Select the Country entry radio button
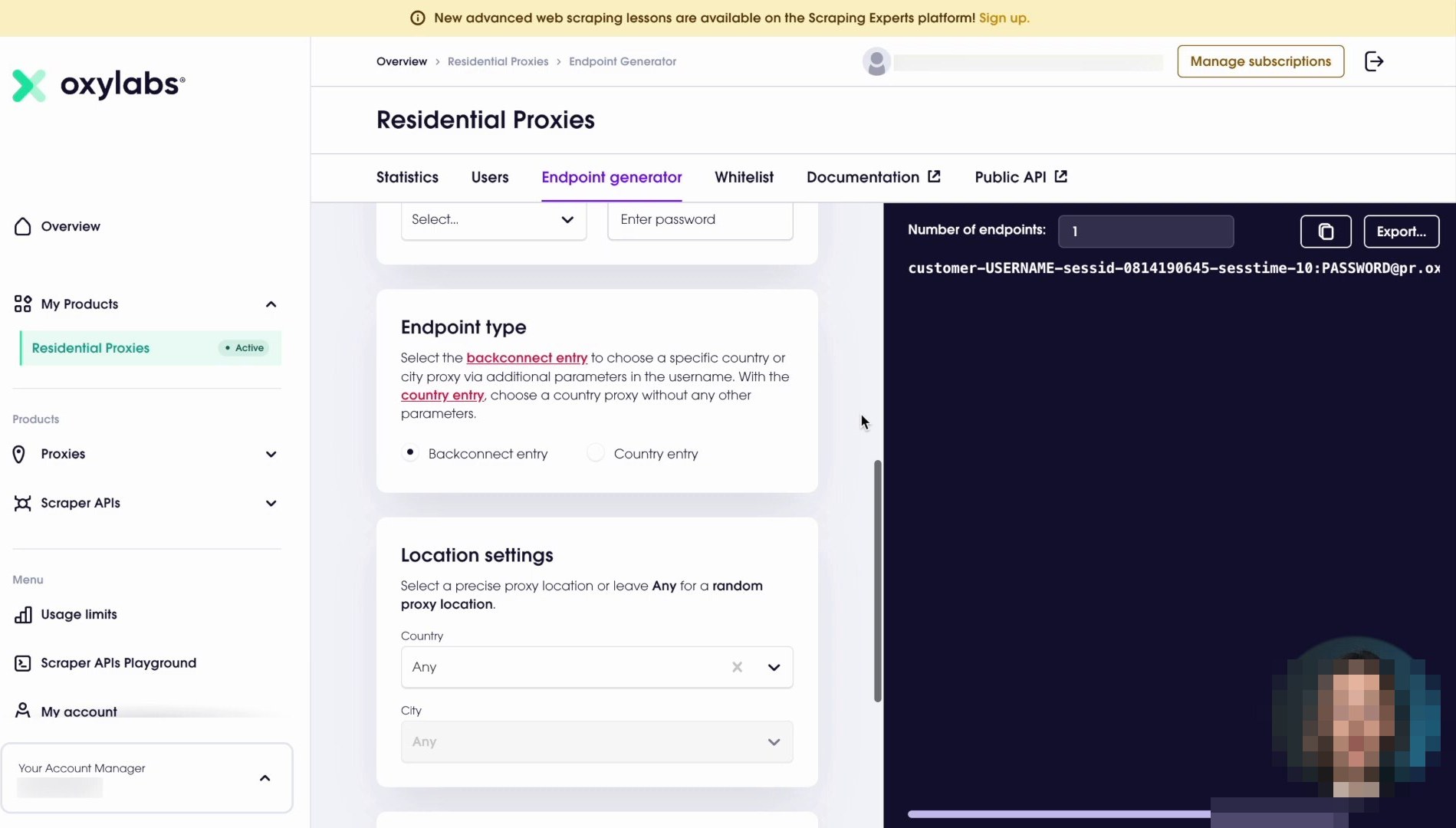 [596, 453]
